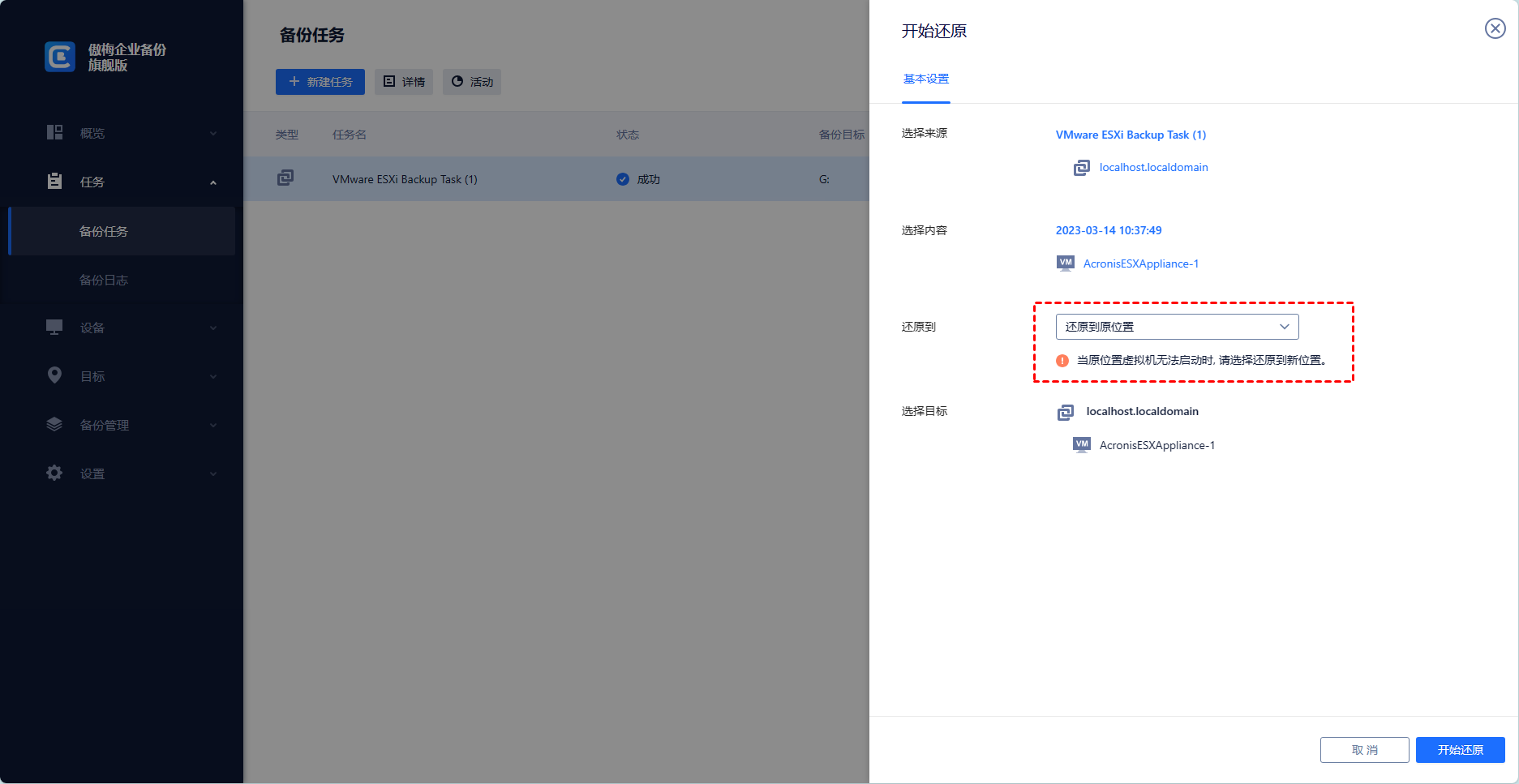Open the 目标 sidebar menu
The width and height of the screenshot is (1519, 784).
pyautogui.click(x=122, y=376)
